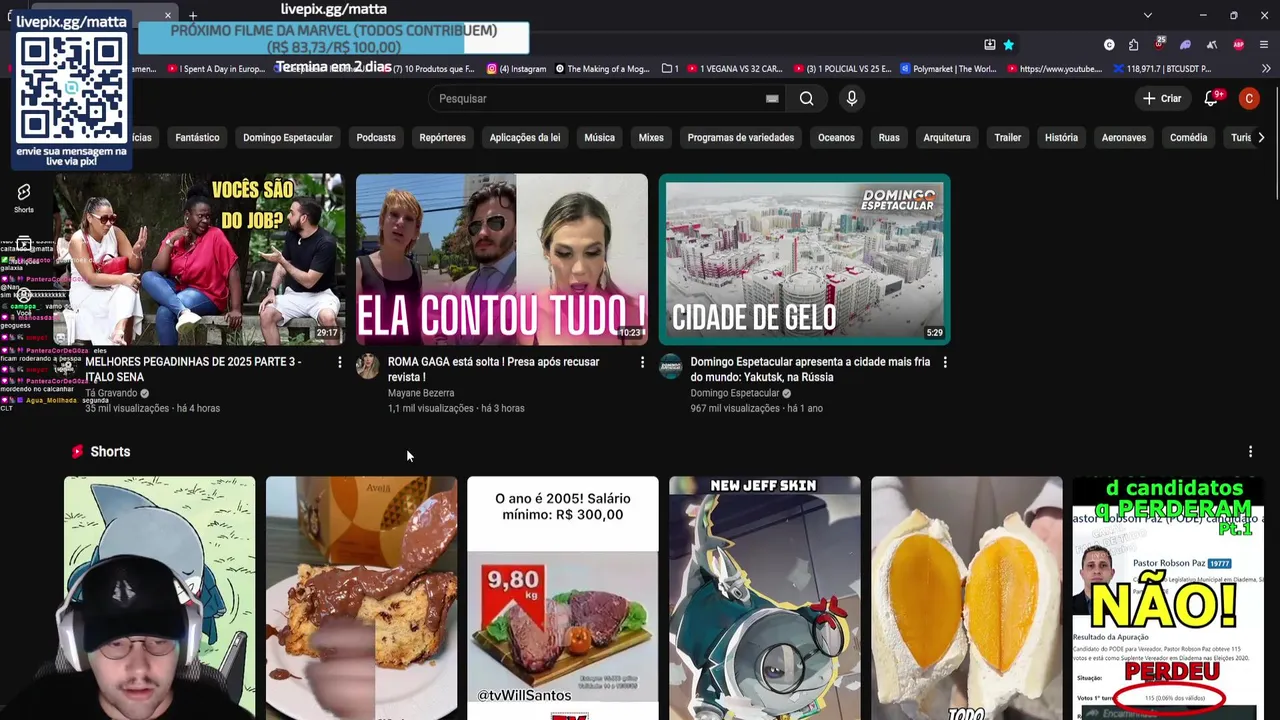Select the História category chip
Image resolution: width=1280 pixels, height=720 pixels.
[x=1061, y=137]
